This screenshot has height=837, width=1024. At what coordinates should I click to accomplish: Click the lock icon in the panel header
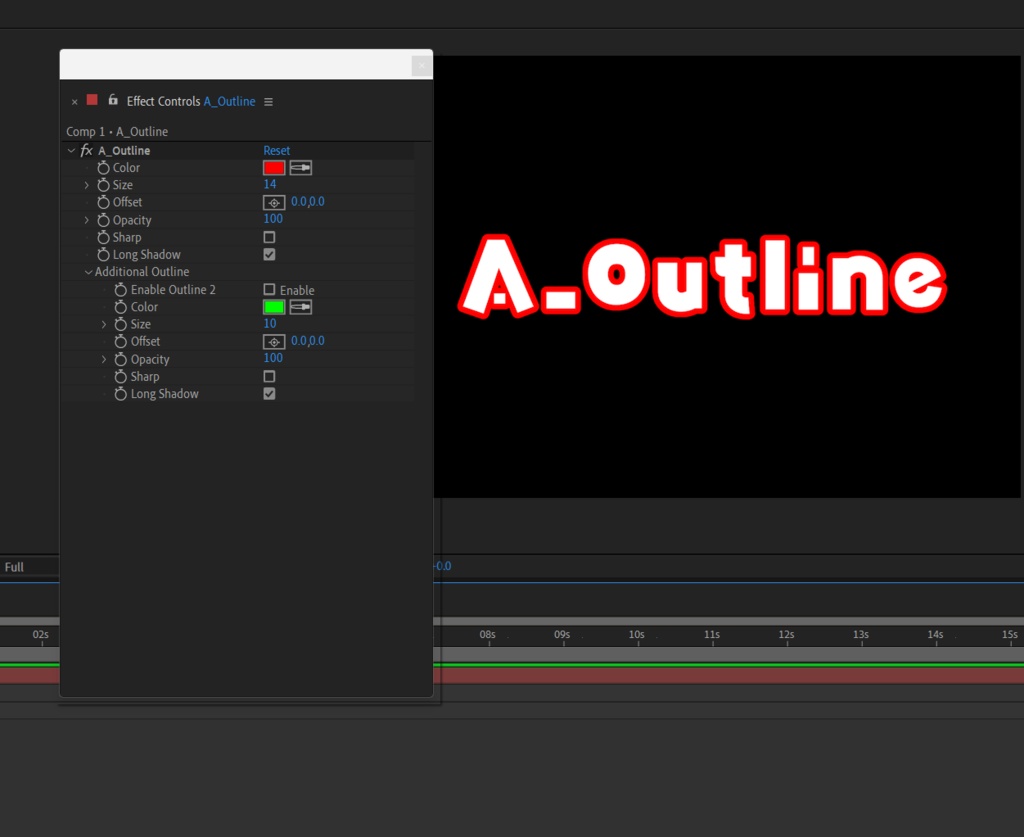point(112,101)
